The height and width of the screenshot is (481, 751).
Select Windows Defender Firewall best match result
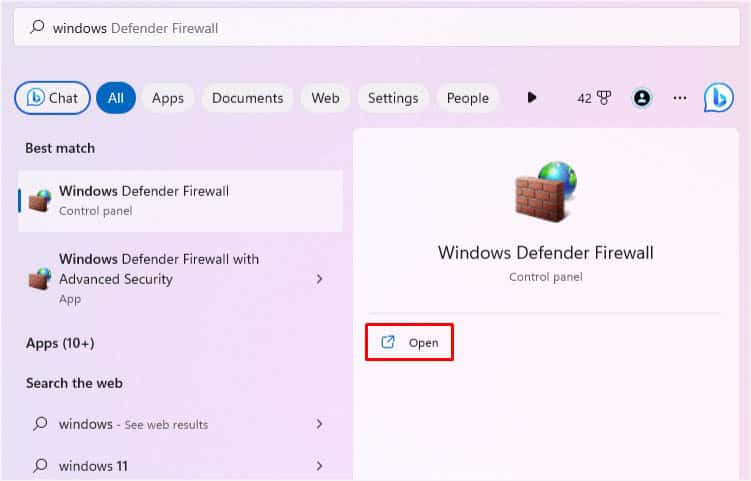click(180, 201)
